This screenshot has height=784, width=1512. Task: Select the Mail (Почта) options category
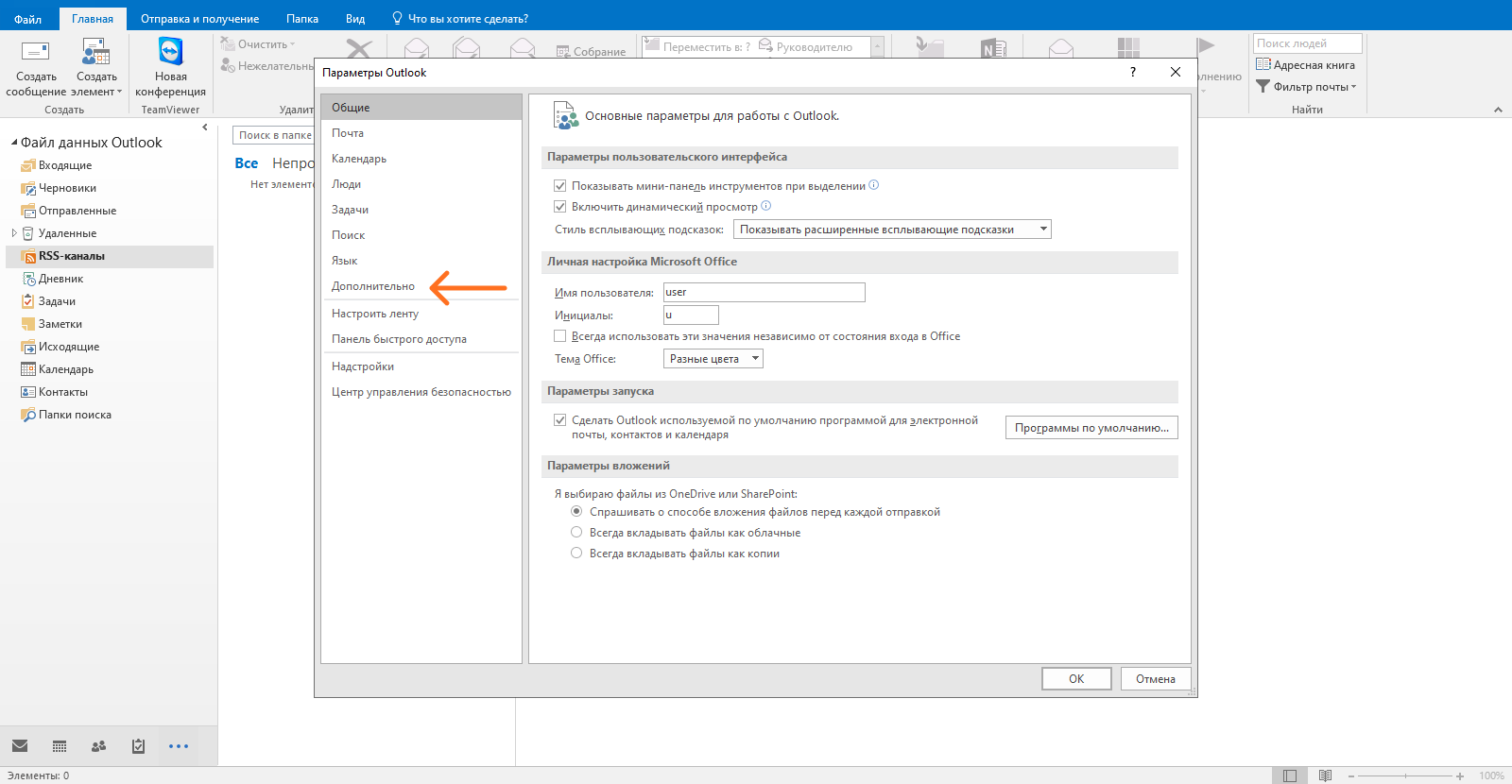pos(421,133)
